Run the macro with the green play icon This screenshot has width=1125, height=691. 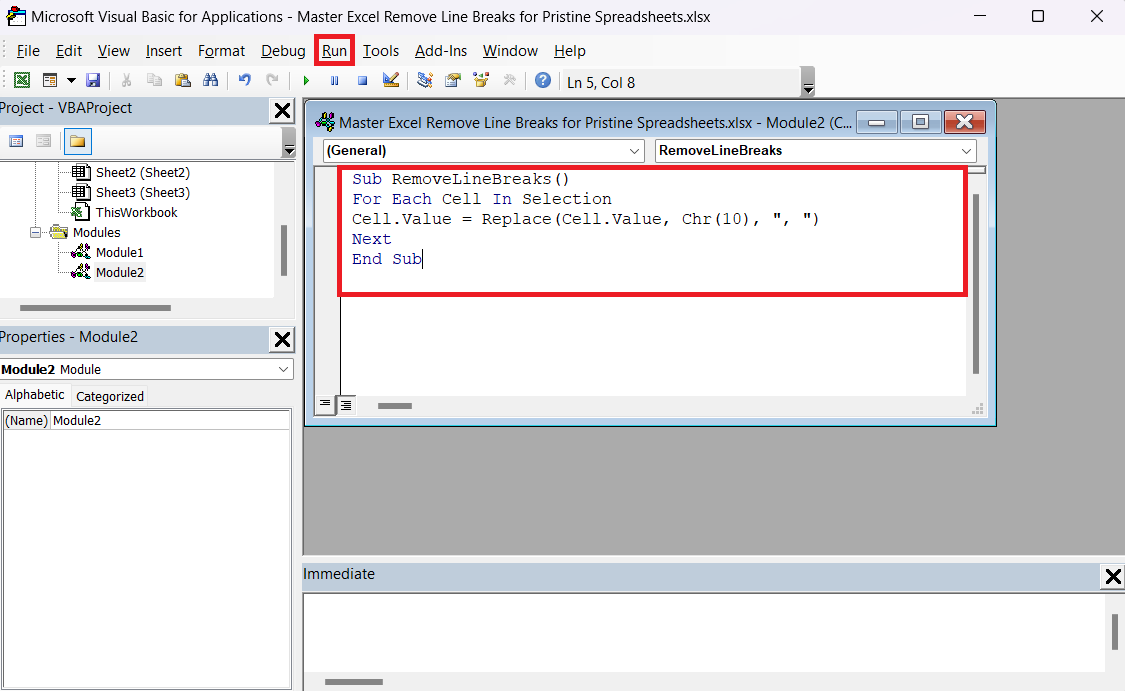click(306, 81)
